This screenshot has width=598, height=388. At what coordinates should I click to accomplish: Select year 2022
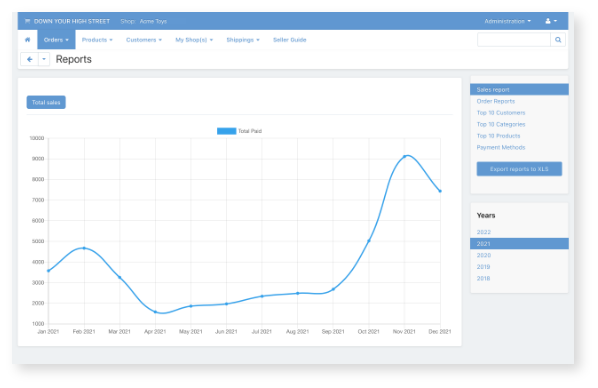pyautogui.click(x=484, y=232)
